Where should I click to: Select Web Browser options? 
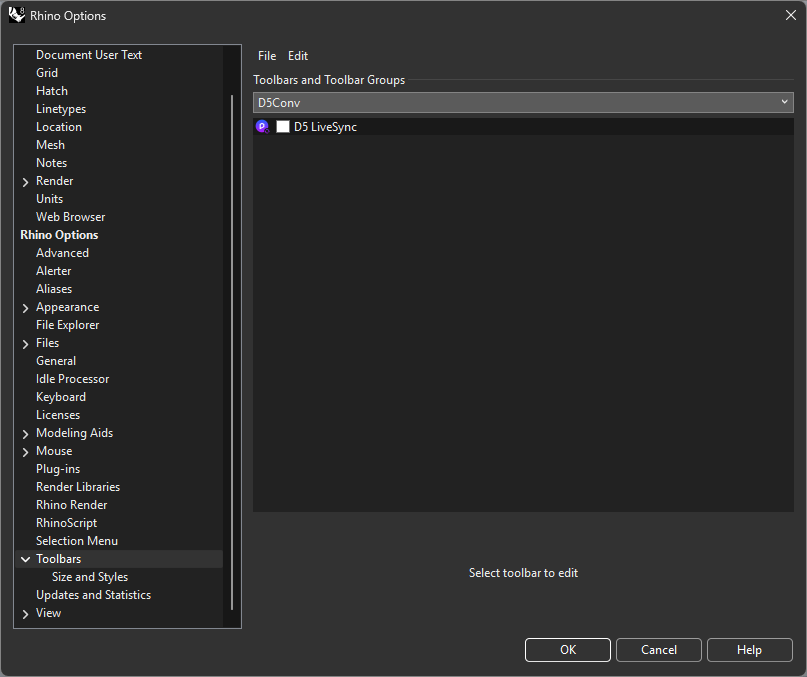71,217
